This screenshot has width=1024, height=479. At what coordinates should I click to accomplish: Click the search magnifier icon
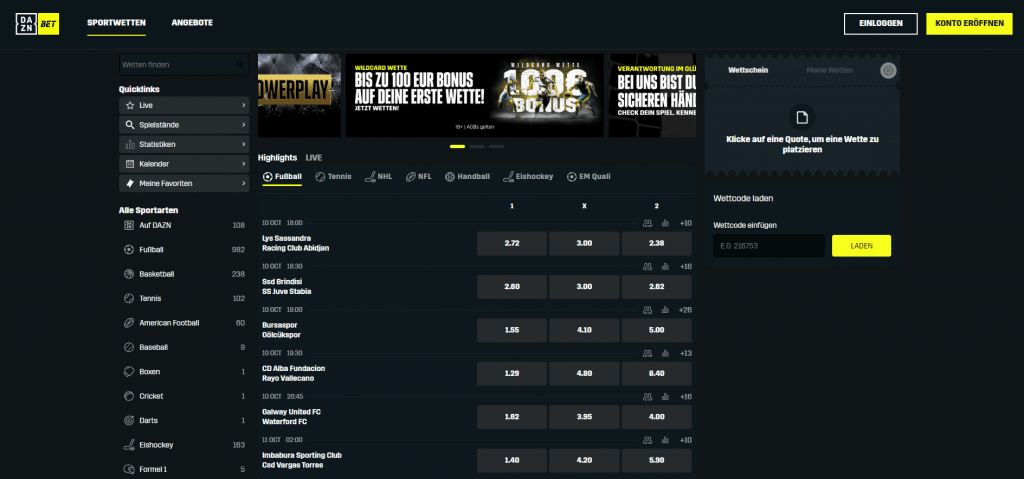[x=240, y=65]
